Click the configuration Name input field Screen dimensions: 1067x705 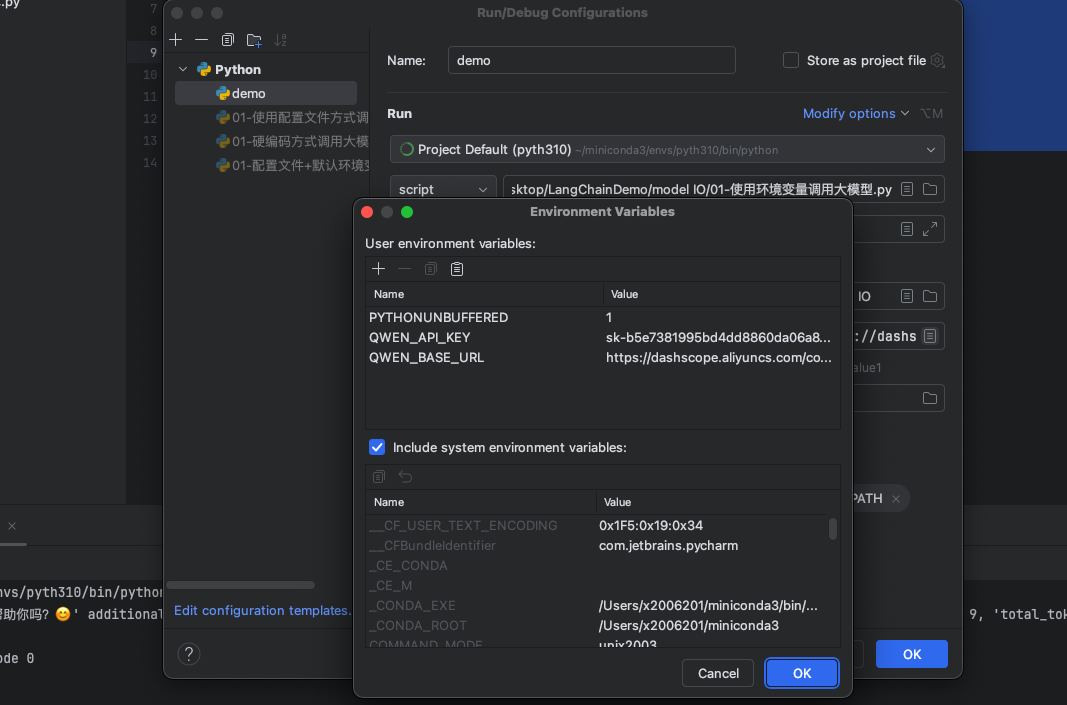click(x=591, y=60)
